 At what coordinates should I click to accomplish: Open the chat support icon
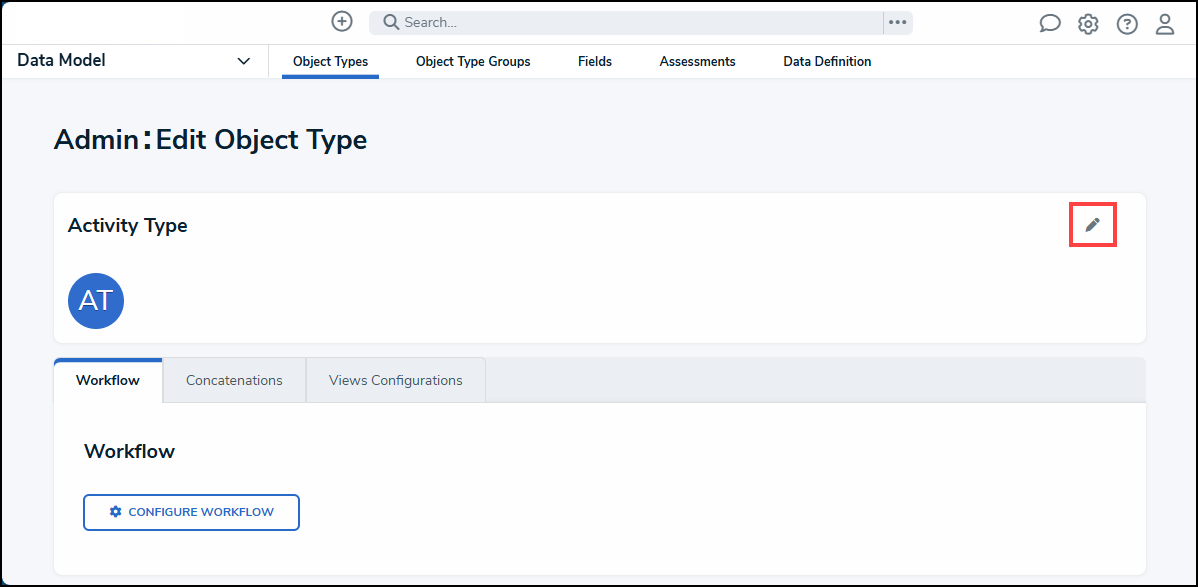[1049, 22]
